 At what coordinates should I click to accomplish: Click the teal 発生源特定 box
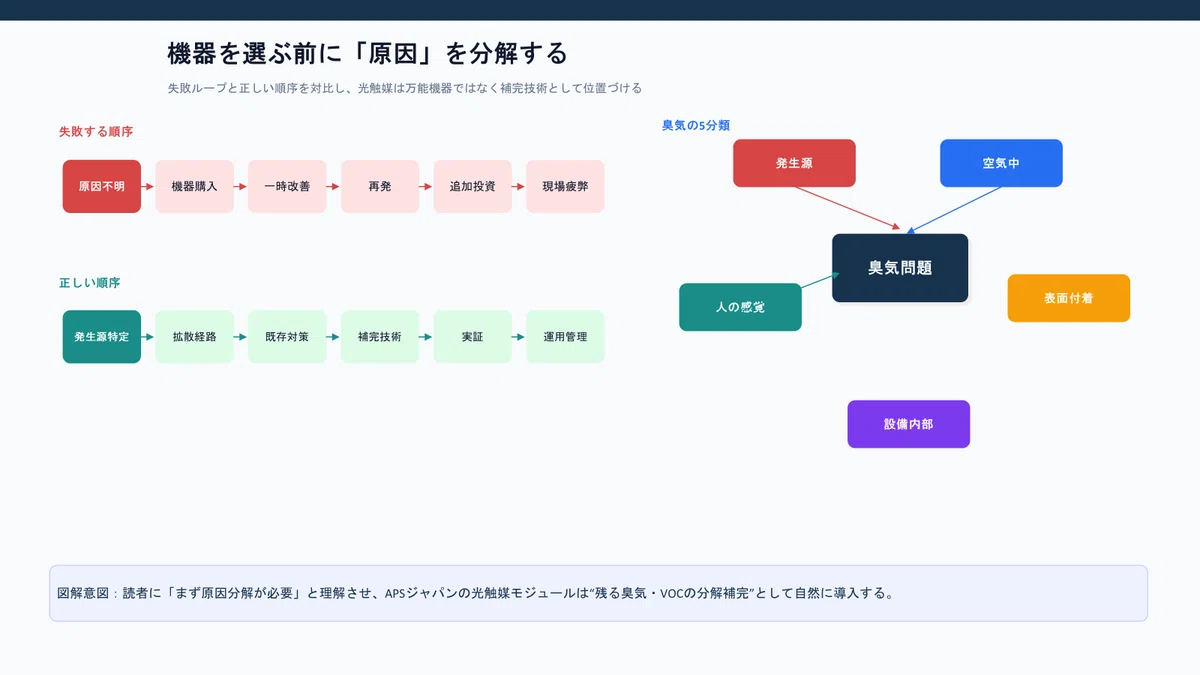click(x=102, y=337)
